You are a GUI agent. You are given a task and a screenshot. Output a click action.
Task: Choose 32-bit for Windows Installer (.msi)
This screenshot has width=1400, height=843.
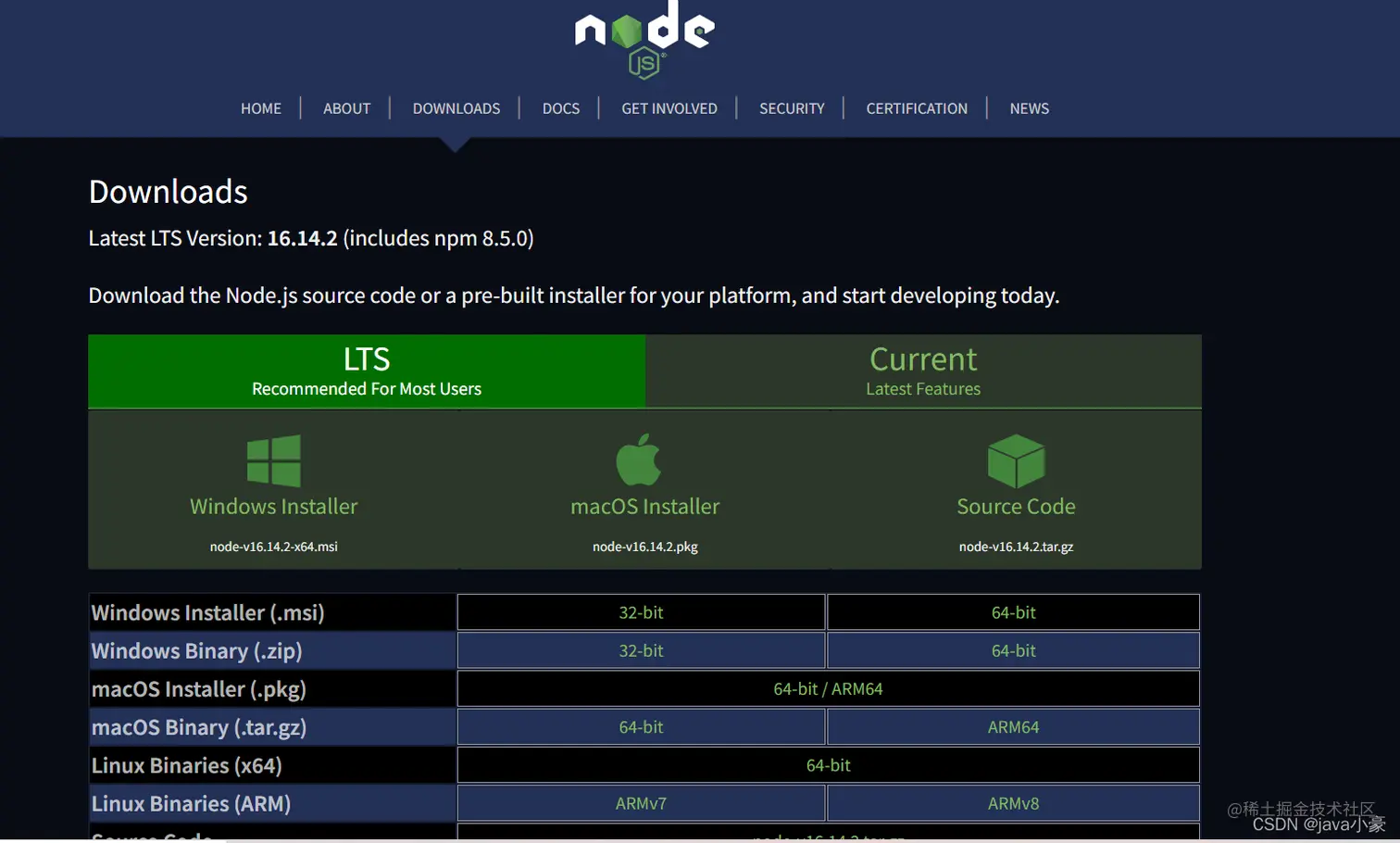(641, 612)
